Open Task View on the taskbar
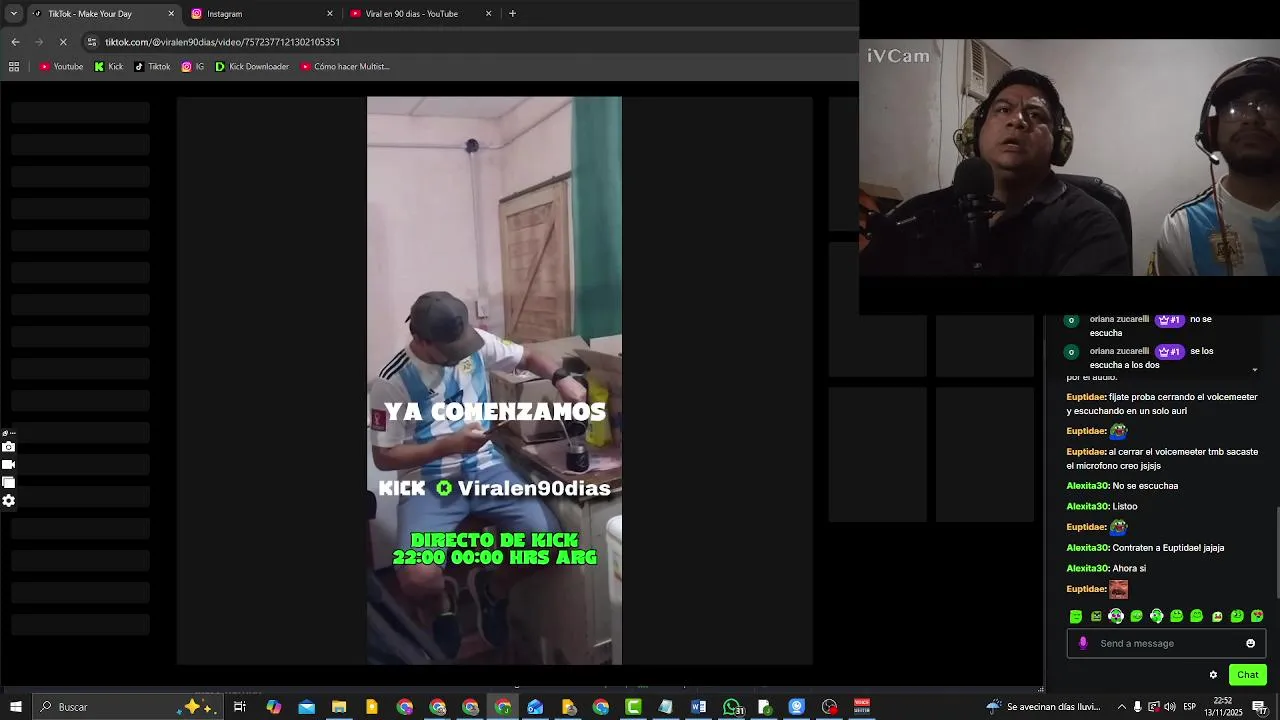This screenshot has height=720, width=1280. pos(240,707)
